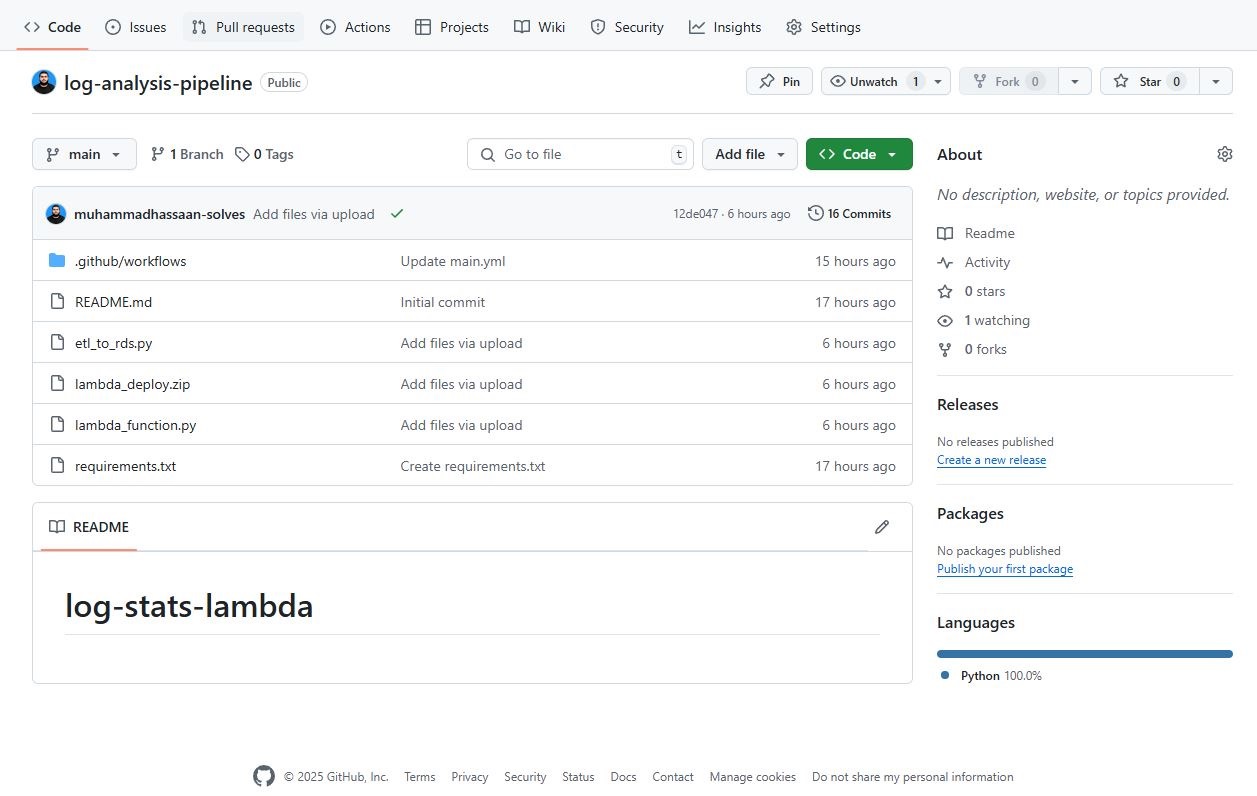This screenshot has height=796, width=1257.
Task: Click the file icon beside requirements.txt
Action: tap(57, 466)
